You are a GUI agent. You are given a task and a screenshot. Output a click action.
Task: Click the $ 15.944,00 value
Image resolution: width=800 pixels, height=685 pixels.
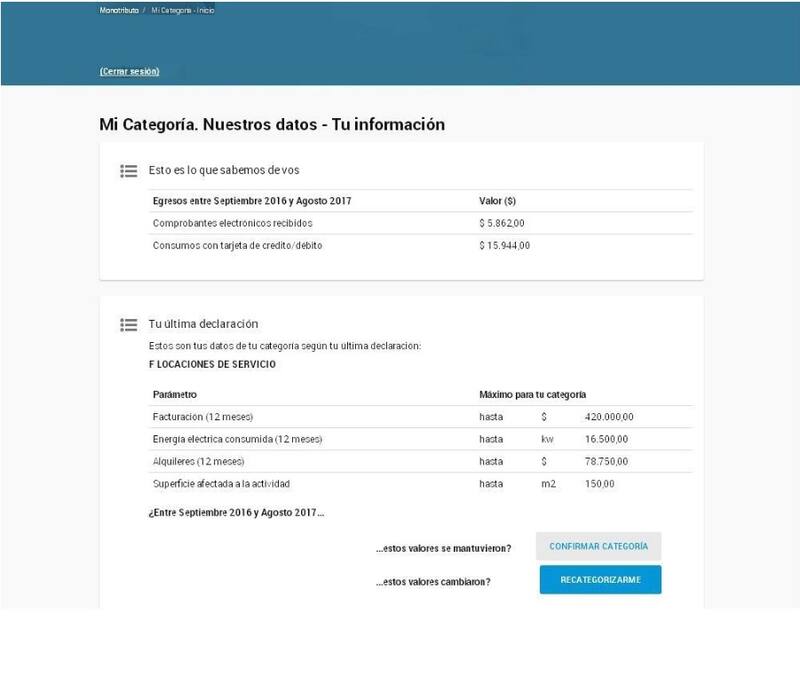504,246
